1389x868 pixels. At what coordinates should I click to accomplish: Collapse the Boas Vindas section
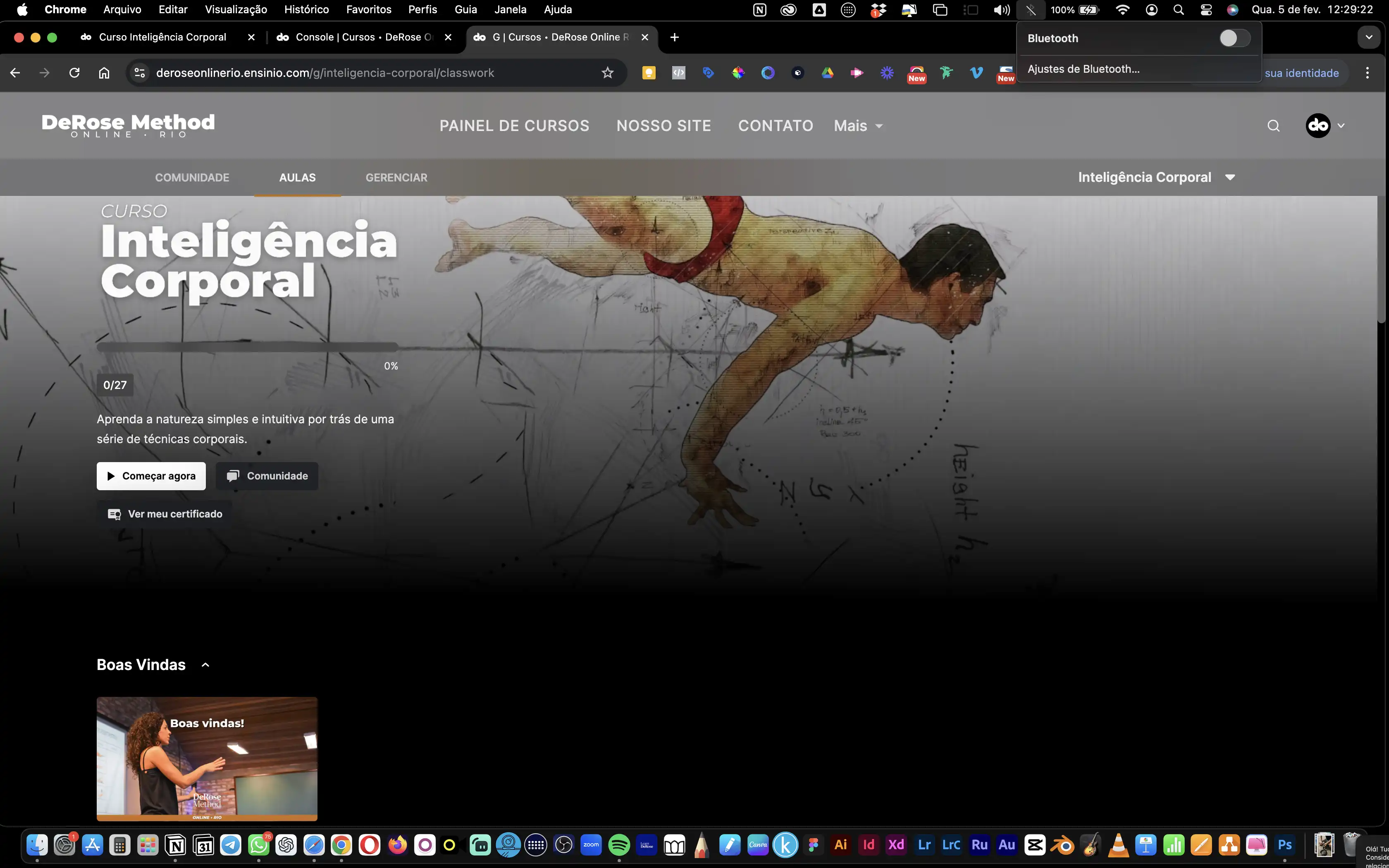tap(205, 665)
